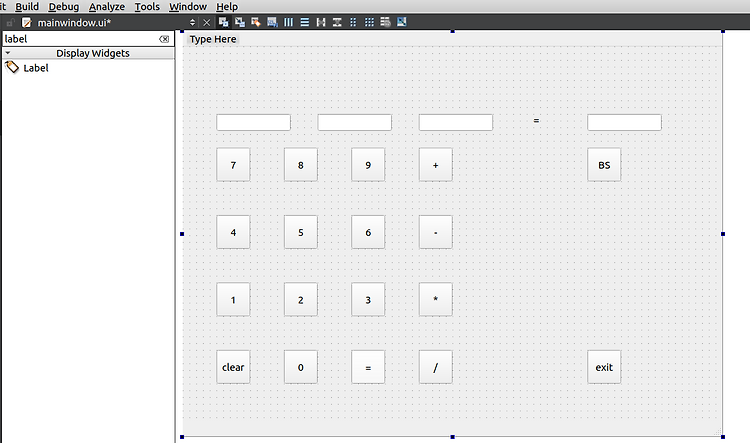Click the 9 button on form
Image resolution: width=750 pixels, height=443 pixels.
368,165
